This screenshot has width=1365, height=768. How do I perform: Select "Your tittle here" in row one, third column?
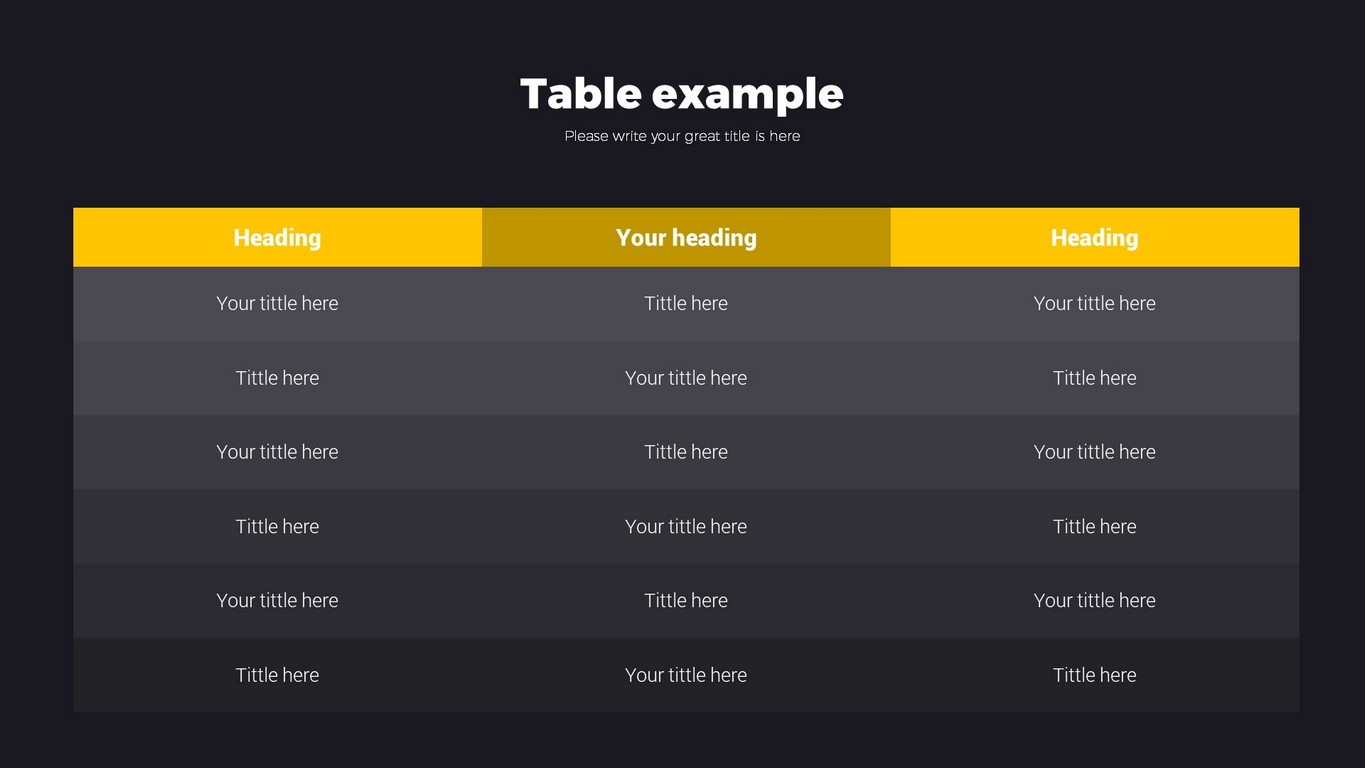coord(1094,303)
